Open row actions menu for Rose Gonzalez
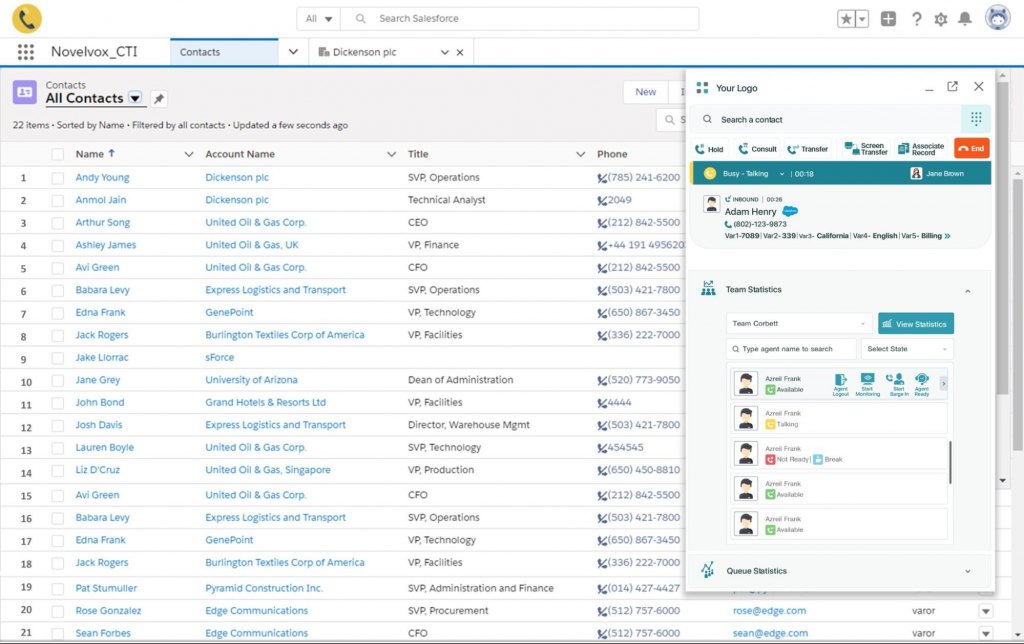The height and width of the screenshot is (644, 1024). [985, 611]
